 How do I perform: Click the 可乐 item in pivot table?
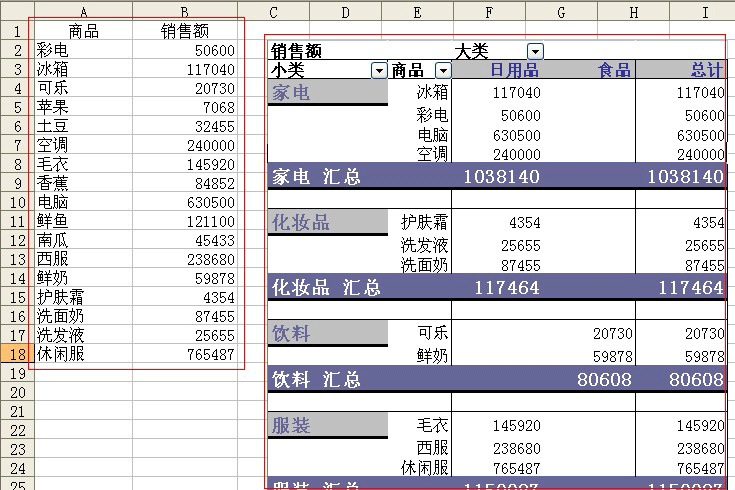[x=433, y=333]
